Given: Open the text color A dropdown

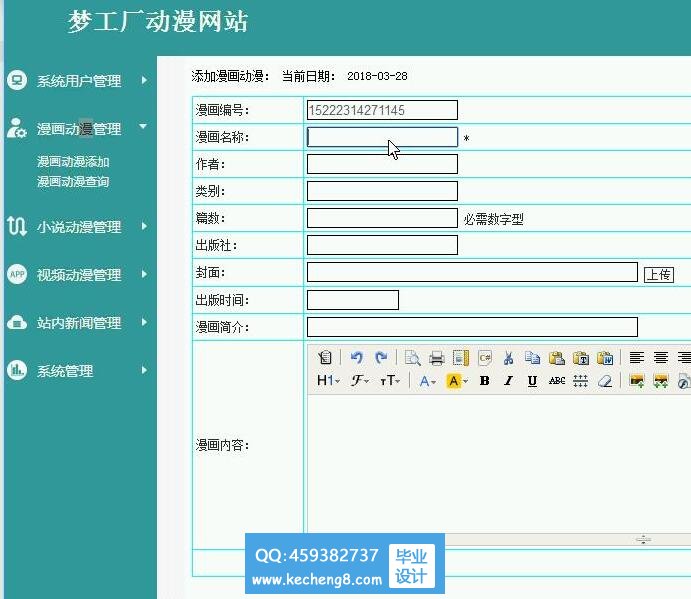Looking at the screenshot, I should click(427, 381).
